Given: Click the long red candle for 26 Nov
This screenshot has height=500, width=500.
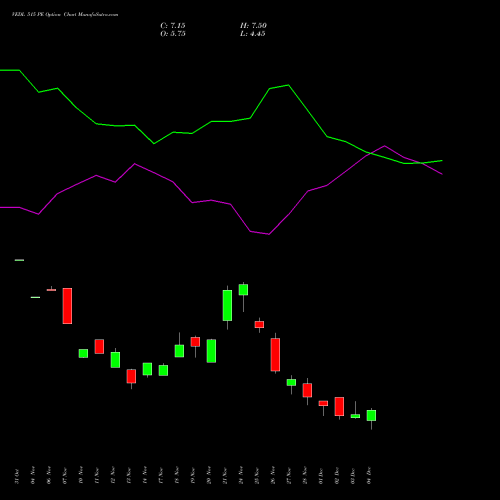Looking at the screenshot, I should click(x=275, y=354).
